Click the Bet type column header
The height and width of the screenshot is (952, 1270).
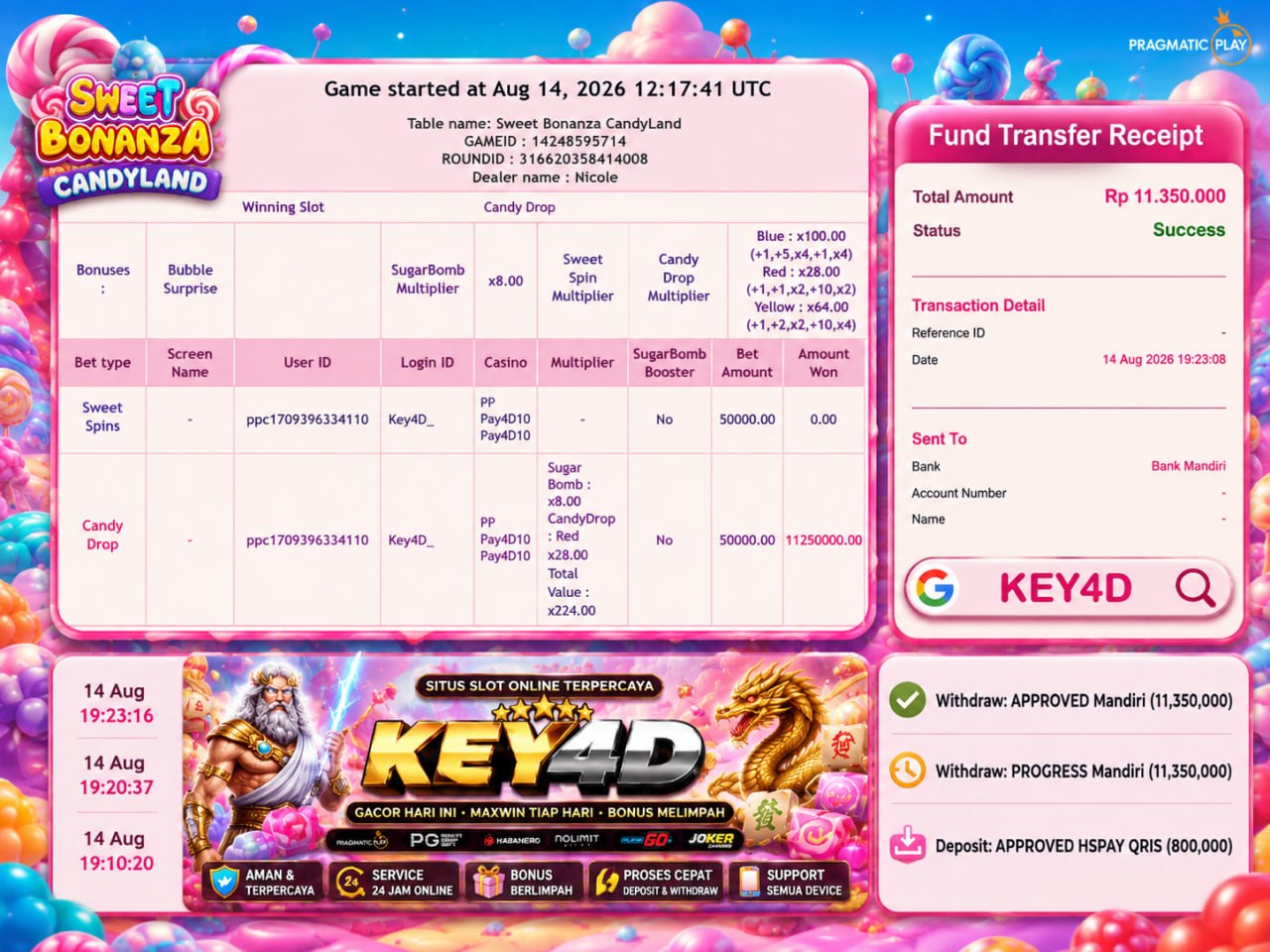[x=102, y=362]
